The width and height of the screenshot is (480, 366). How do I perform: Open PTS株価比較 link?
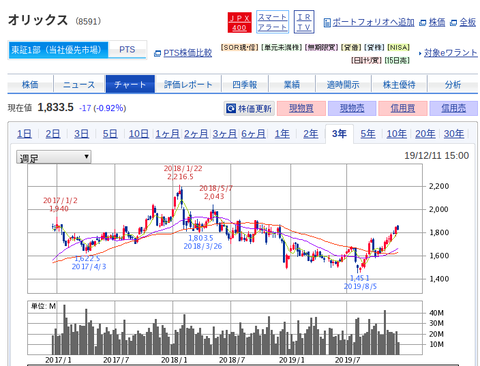tap(188, 53)
